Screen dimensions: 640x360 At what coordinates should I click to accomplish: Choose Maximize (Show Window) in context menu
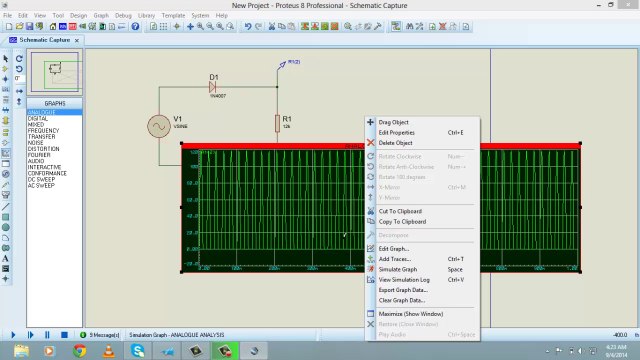pos(422,314)
